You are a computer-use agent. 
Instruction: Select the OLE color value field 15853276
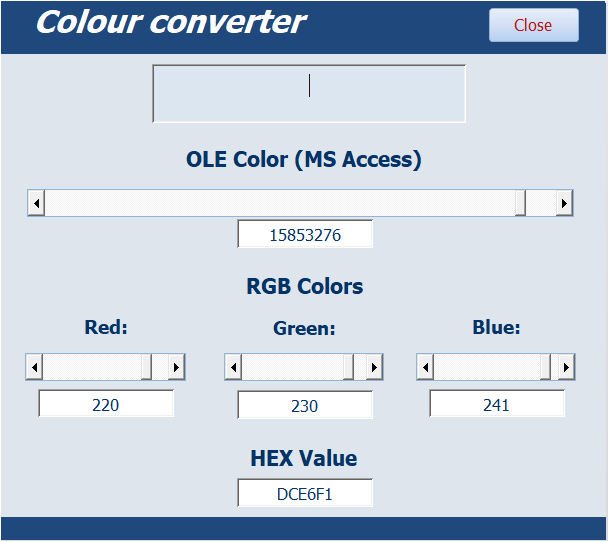coord(305,235)
